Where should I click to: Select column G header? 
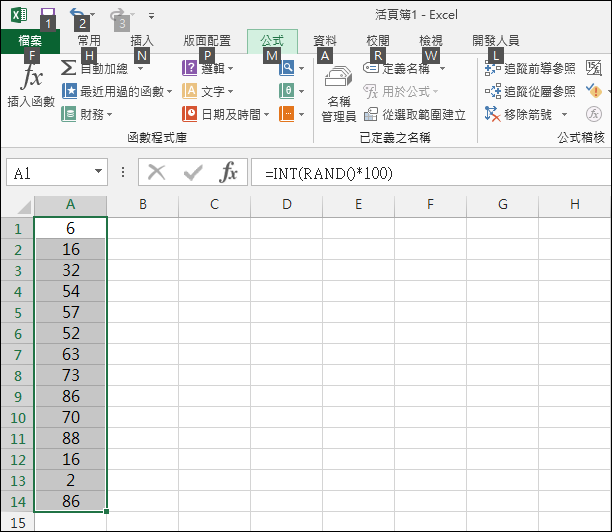pyautogui.click(x=502, y=205)
